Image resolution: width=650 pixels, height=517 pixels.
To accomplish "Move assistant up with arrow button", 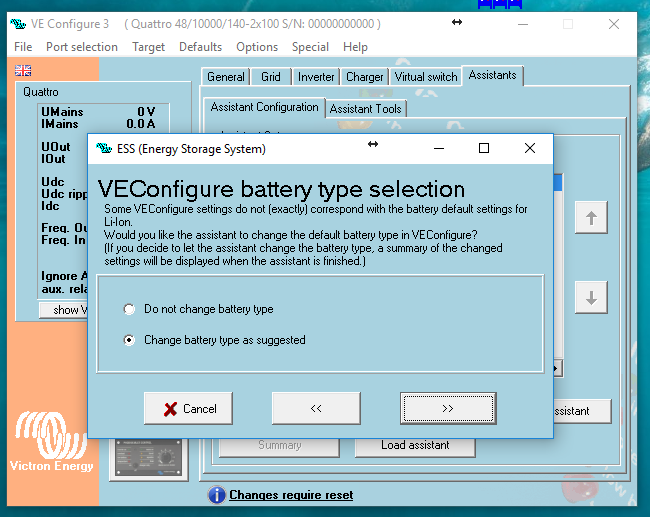I will (591, 218).
